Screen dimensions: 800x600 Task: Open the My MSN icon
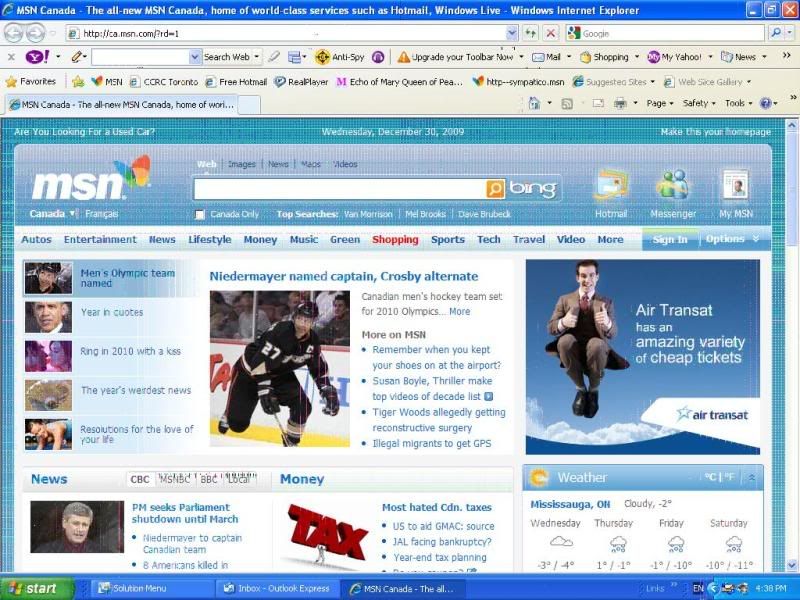click(736, 185)
